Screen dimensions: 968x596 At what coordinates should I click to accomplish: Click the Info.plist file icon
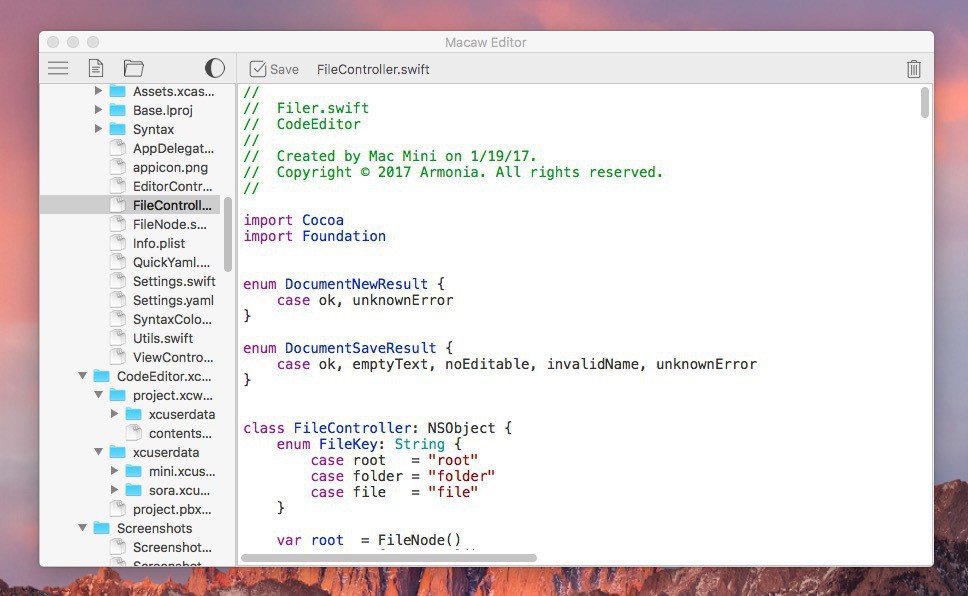(118, 243)
